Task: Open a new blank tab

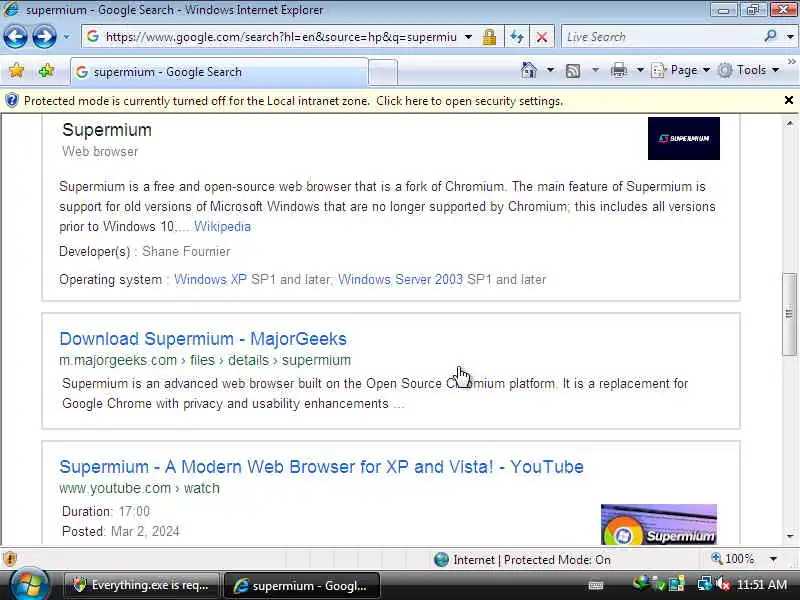Action: pyautogui.click(x=383, y=72)
